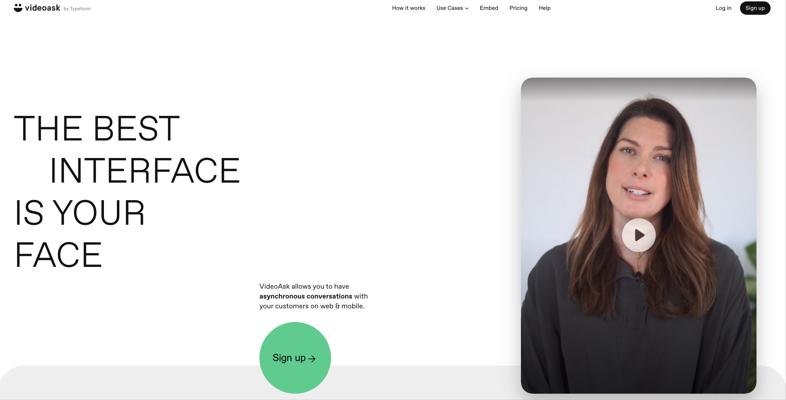Click the green circular Sign up button
786x400 pixels.
tap(295, 358)
